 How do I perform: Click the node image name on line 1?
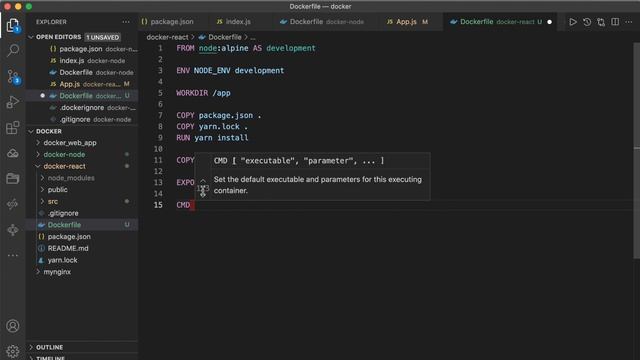[208, 48]
